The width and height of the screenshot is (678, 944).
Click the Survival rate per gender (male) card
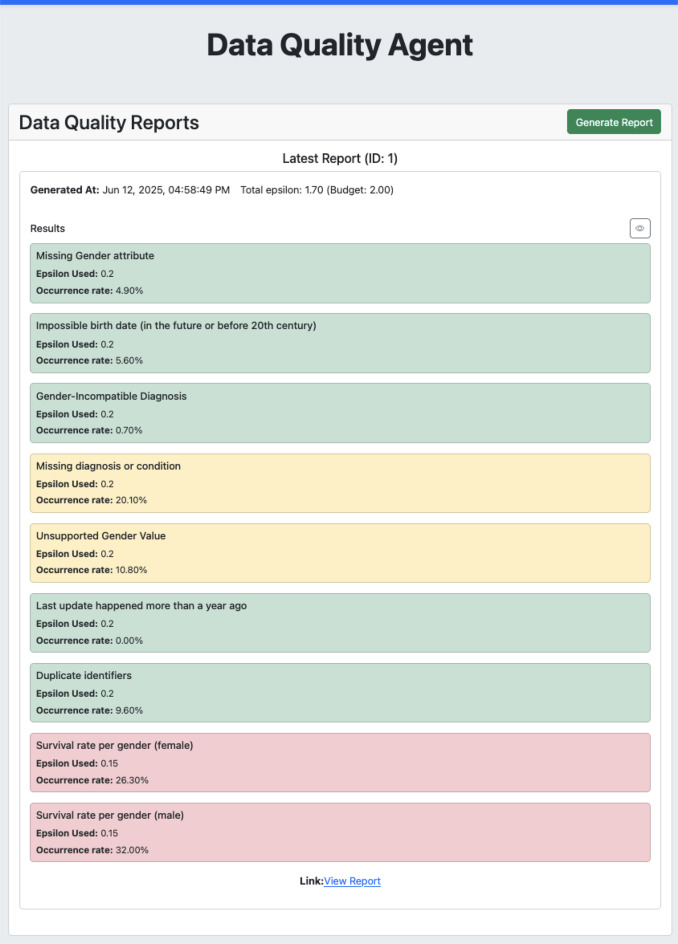[340, 832]
